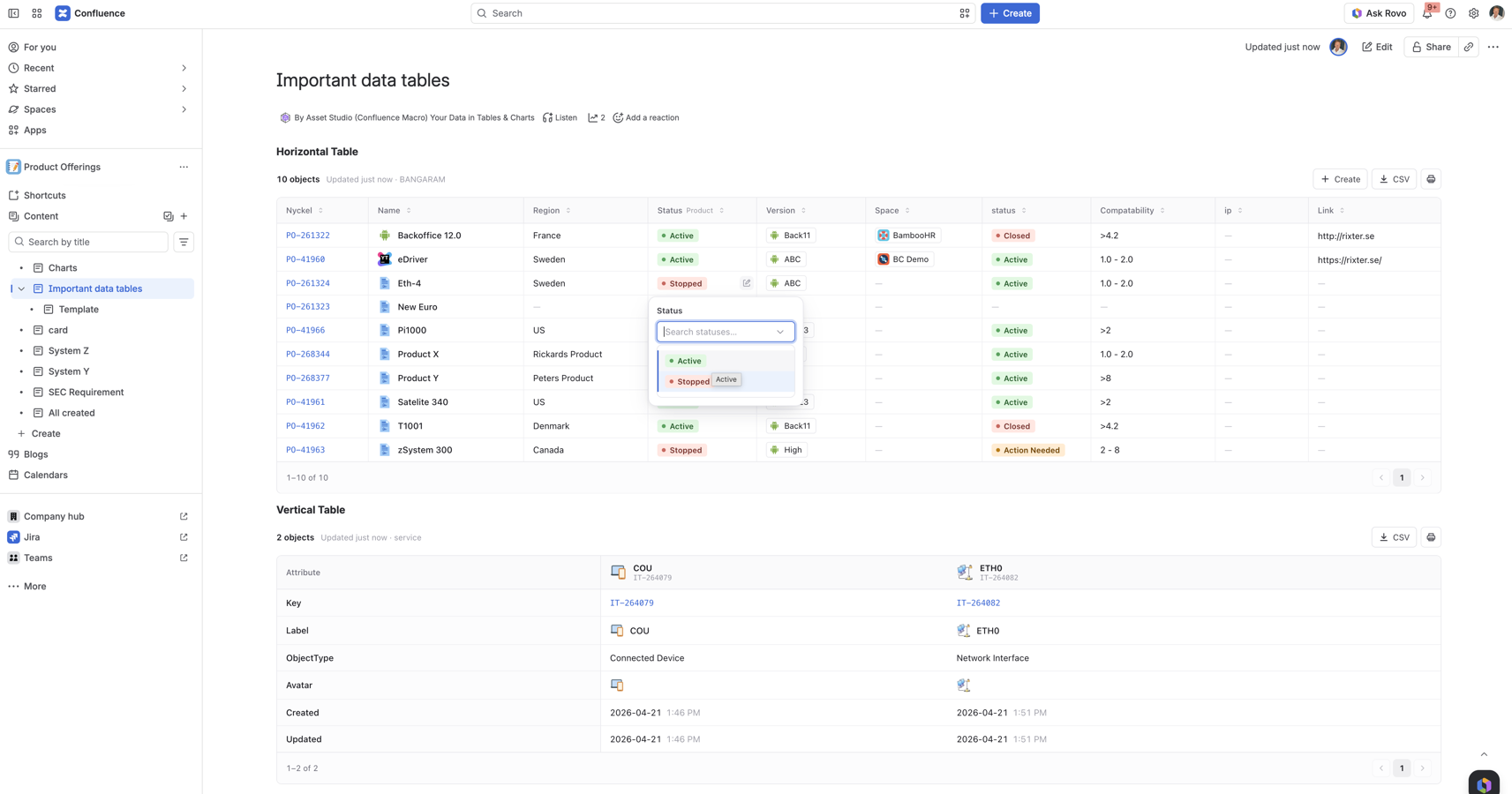This screenshot has width=1512, height=794.
Task: Open the Charts page in tree
Action: click(63, 268)
